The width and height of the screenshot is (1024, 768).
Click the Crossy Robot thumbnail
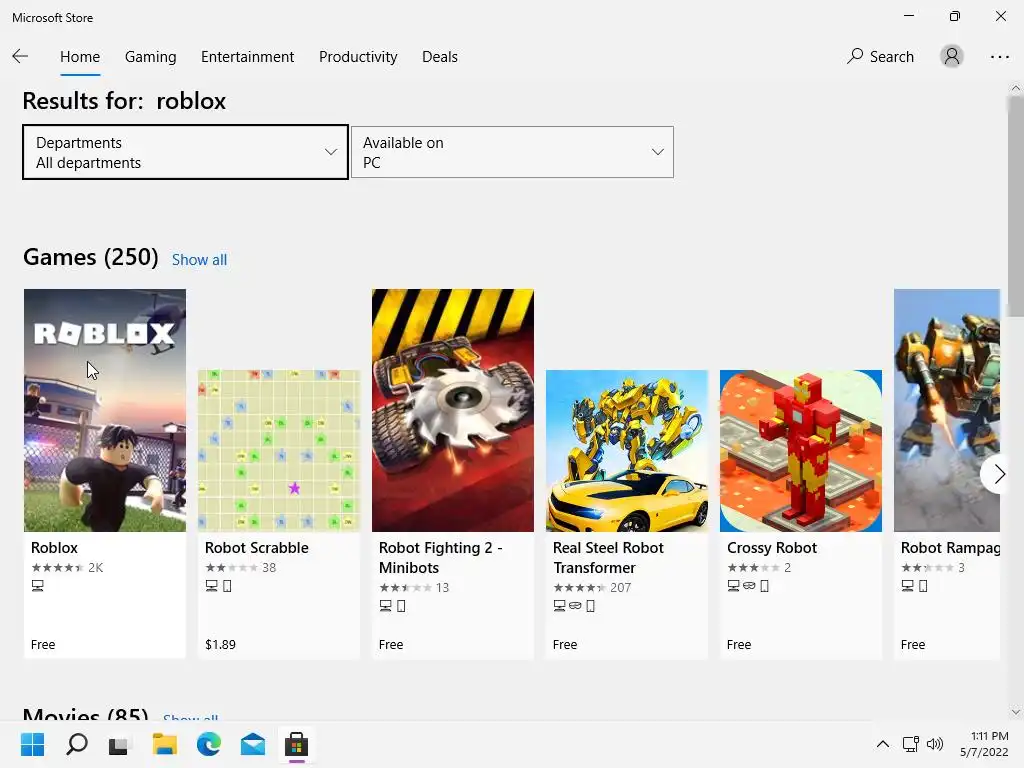click(x=801, y=451)
